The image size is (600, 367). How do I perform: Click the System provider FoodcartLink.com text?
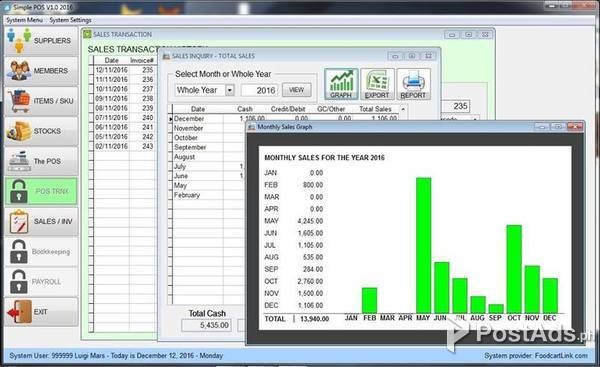point(536,356)
